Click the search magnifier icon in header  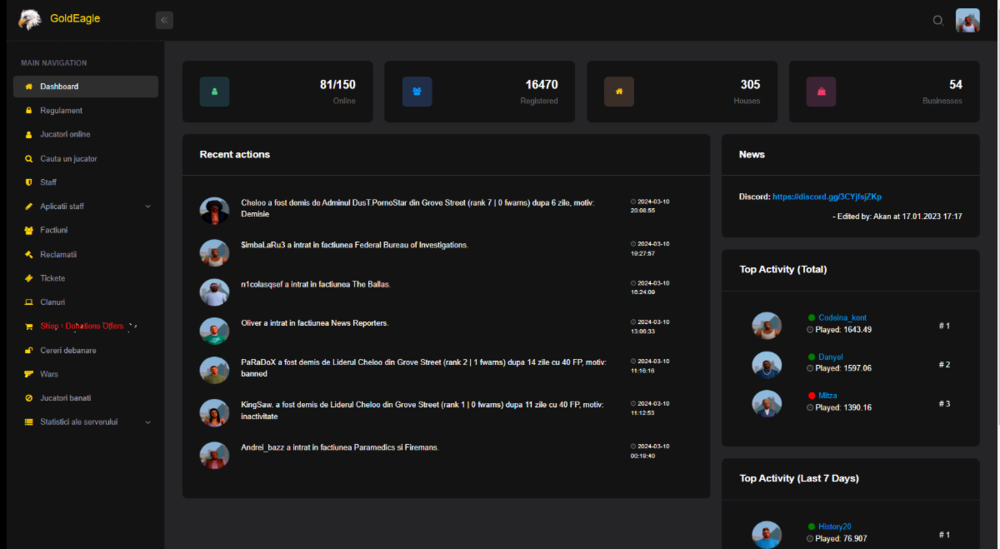click(938, 20)
